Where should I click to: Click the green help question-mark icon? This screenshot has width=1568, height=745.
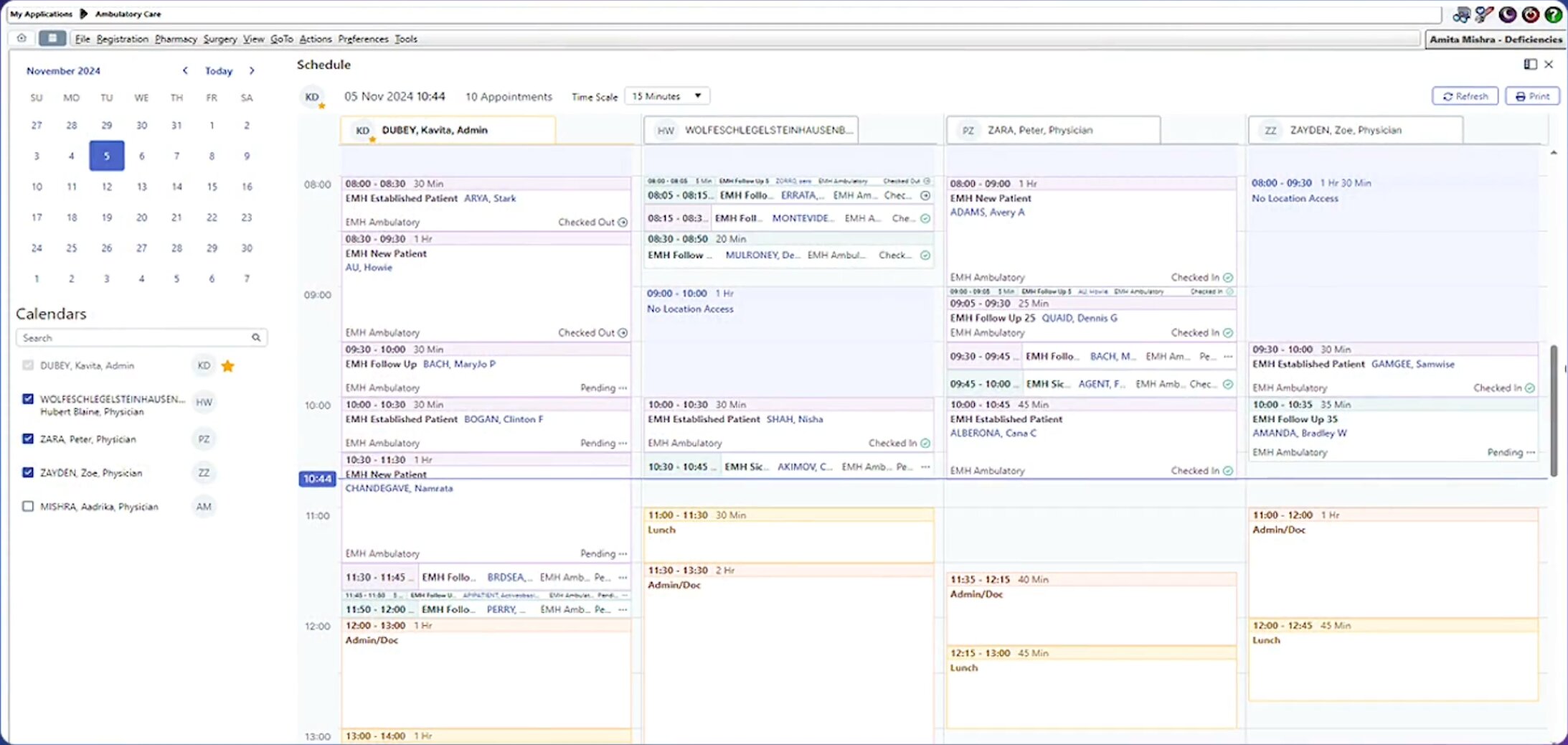click(x=1553, y=14)
